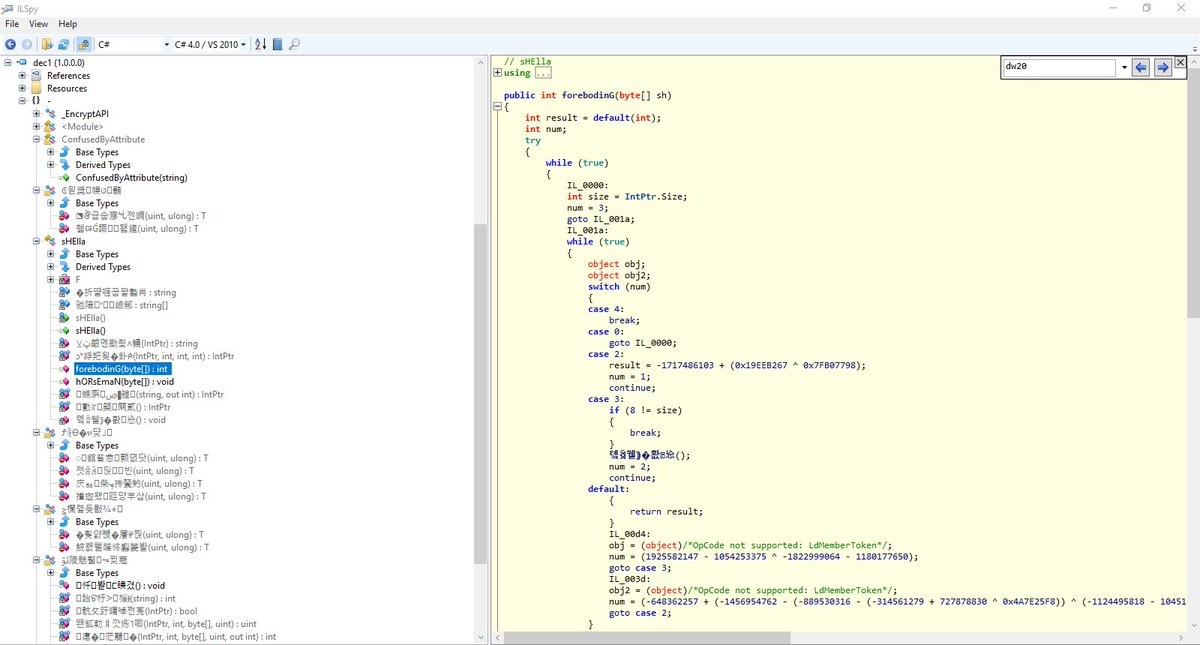Select the F nested type item
Image resolution: width=1200 pixels, height=645 pixels.
coord(78,280)
